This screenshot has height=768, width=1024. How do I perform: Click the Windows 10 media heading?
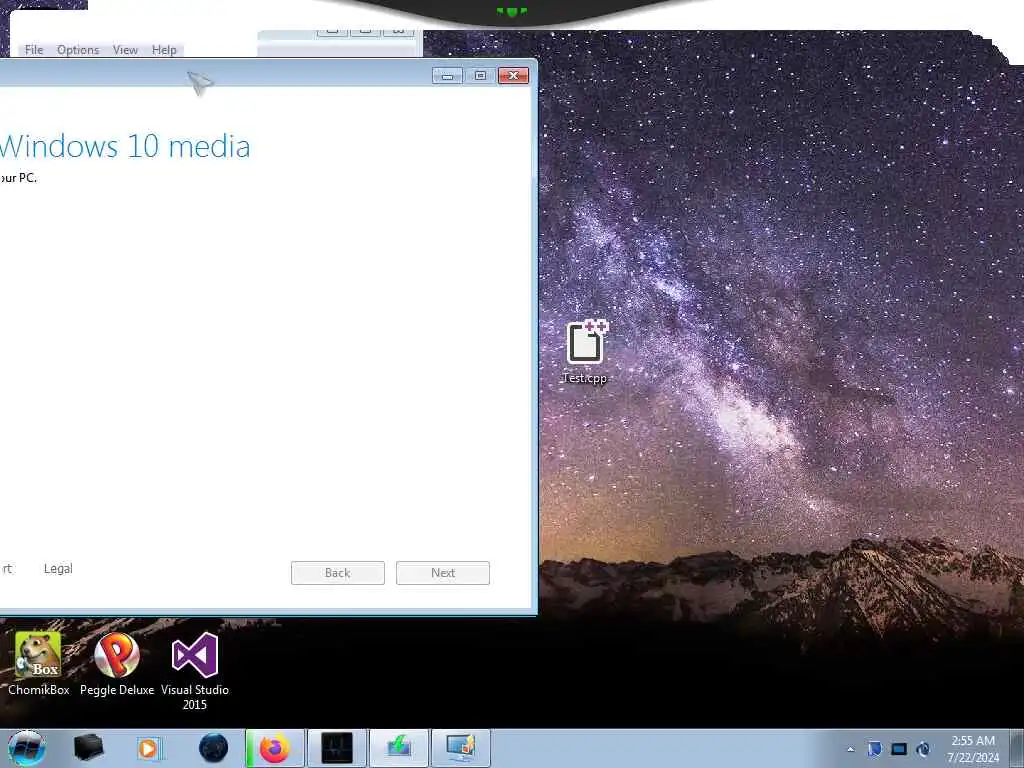[125, 146]
